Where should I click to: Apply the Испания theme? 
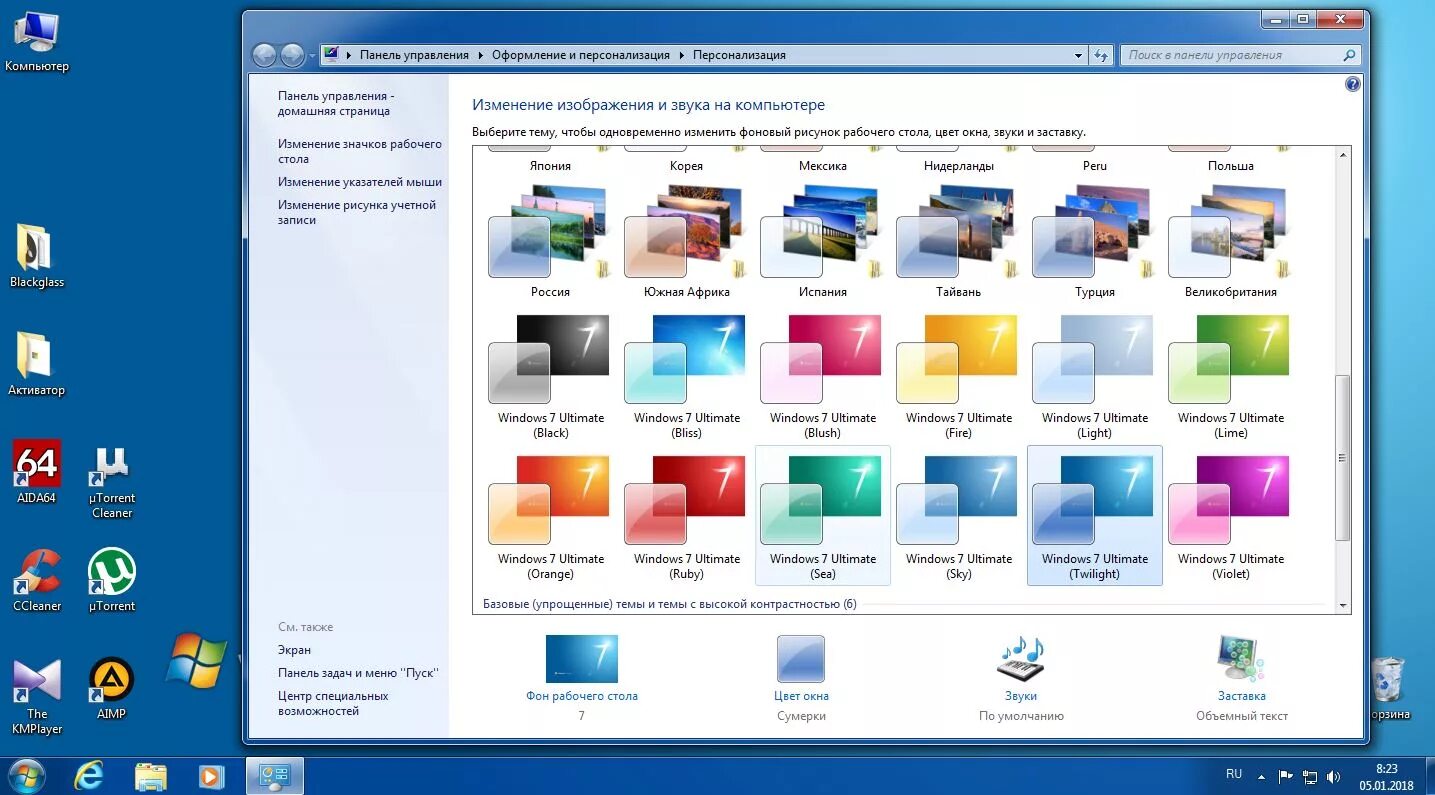click(823, 242)
